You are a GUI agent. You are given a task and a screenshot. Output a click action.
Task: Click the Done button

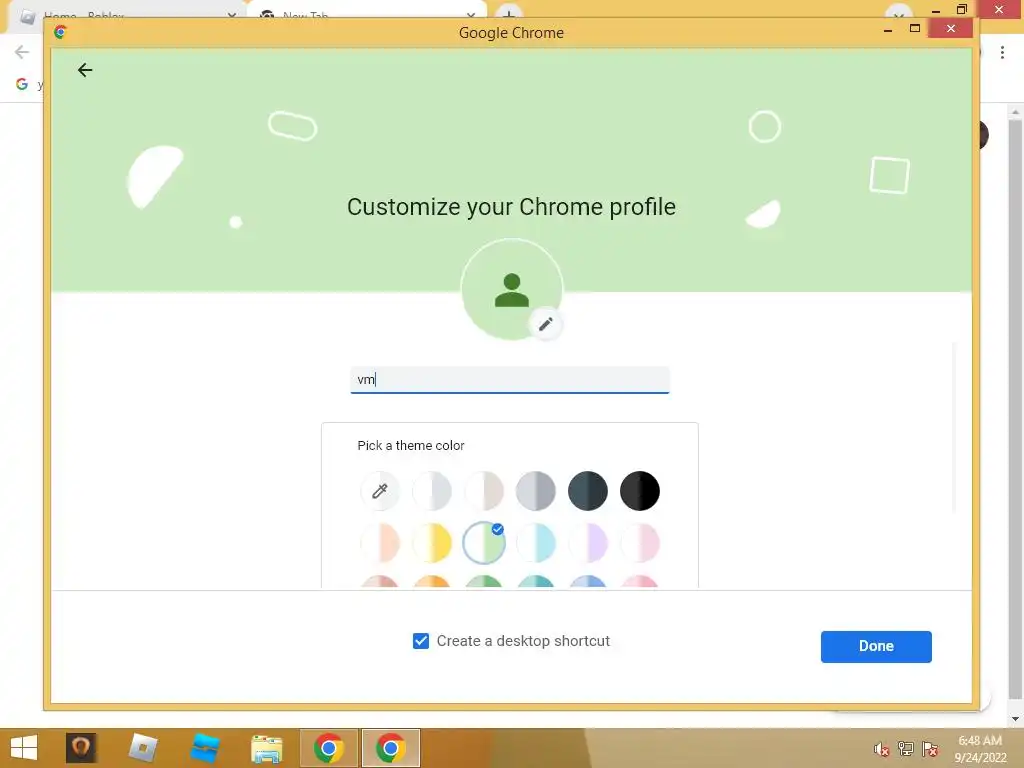point(876,647)
